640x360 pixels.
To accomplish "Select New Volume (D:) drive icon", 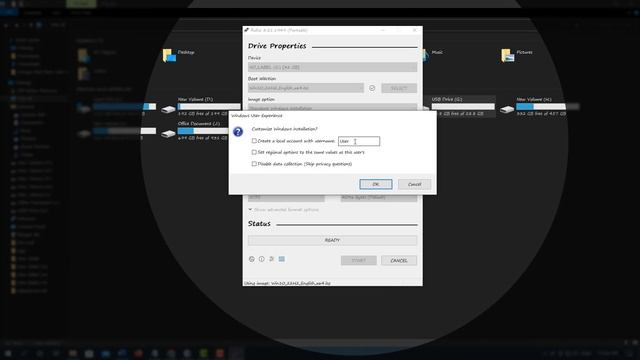I will click(x=168, y=109).
